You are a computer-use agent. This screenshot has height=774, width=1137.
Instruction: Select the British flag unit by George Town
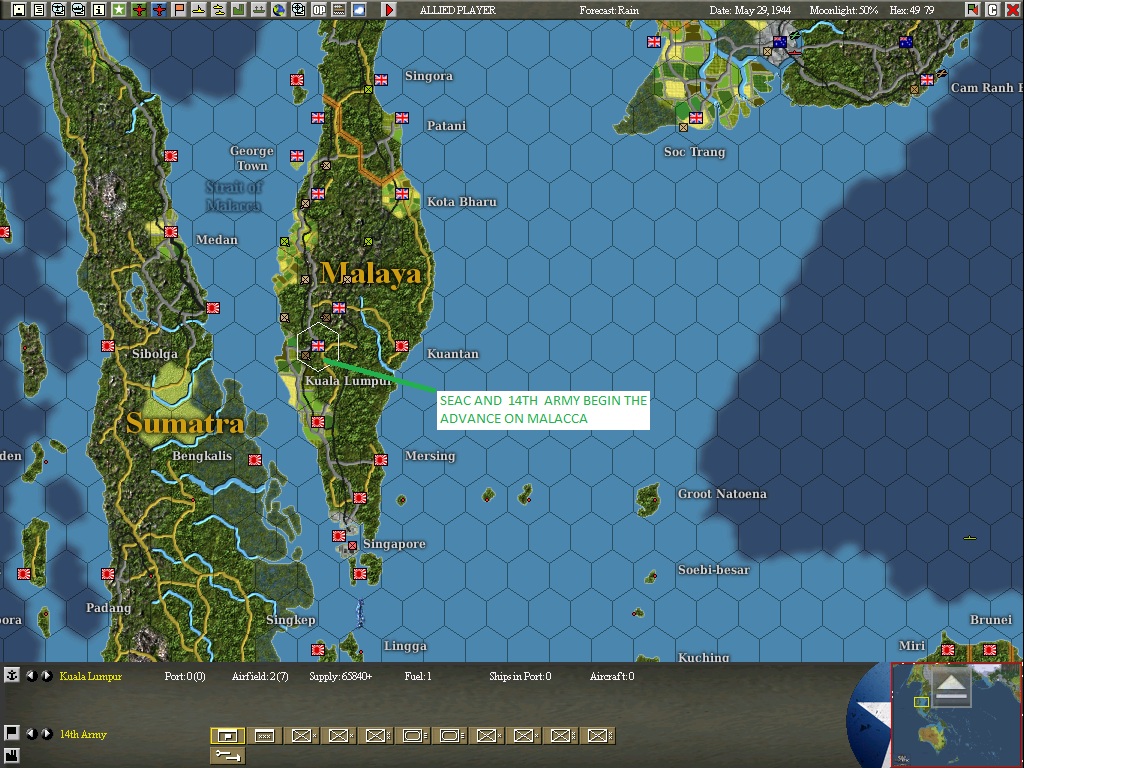coord(297,156)
